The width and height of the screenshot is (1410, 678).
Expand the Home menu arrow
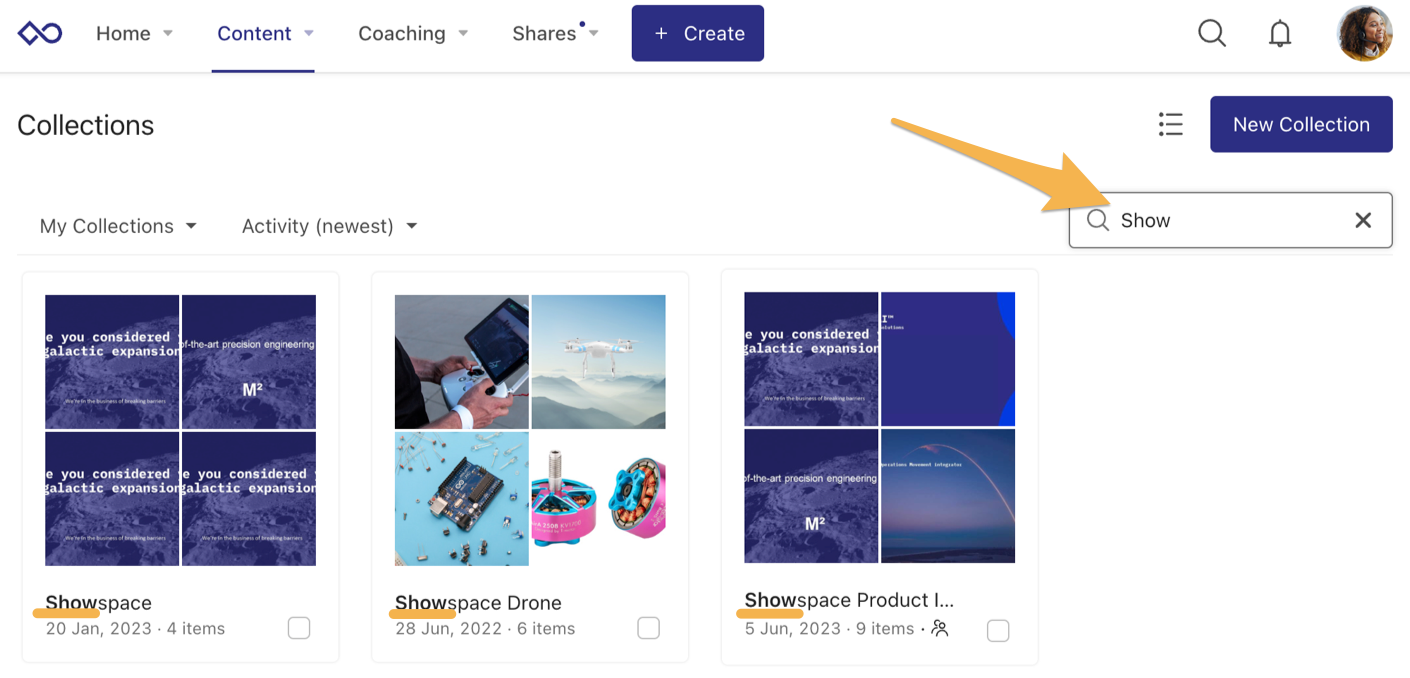coord(168,33)
